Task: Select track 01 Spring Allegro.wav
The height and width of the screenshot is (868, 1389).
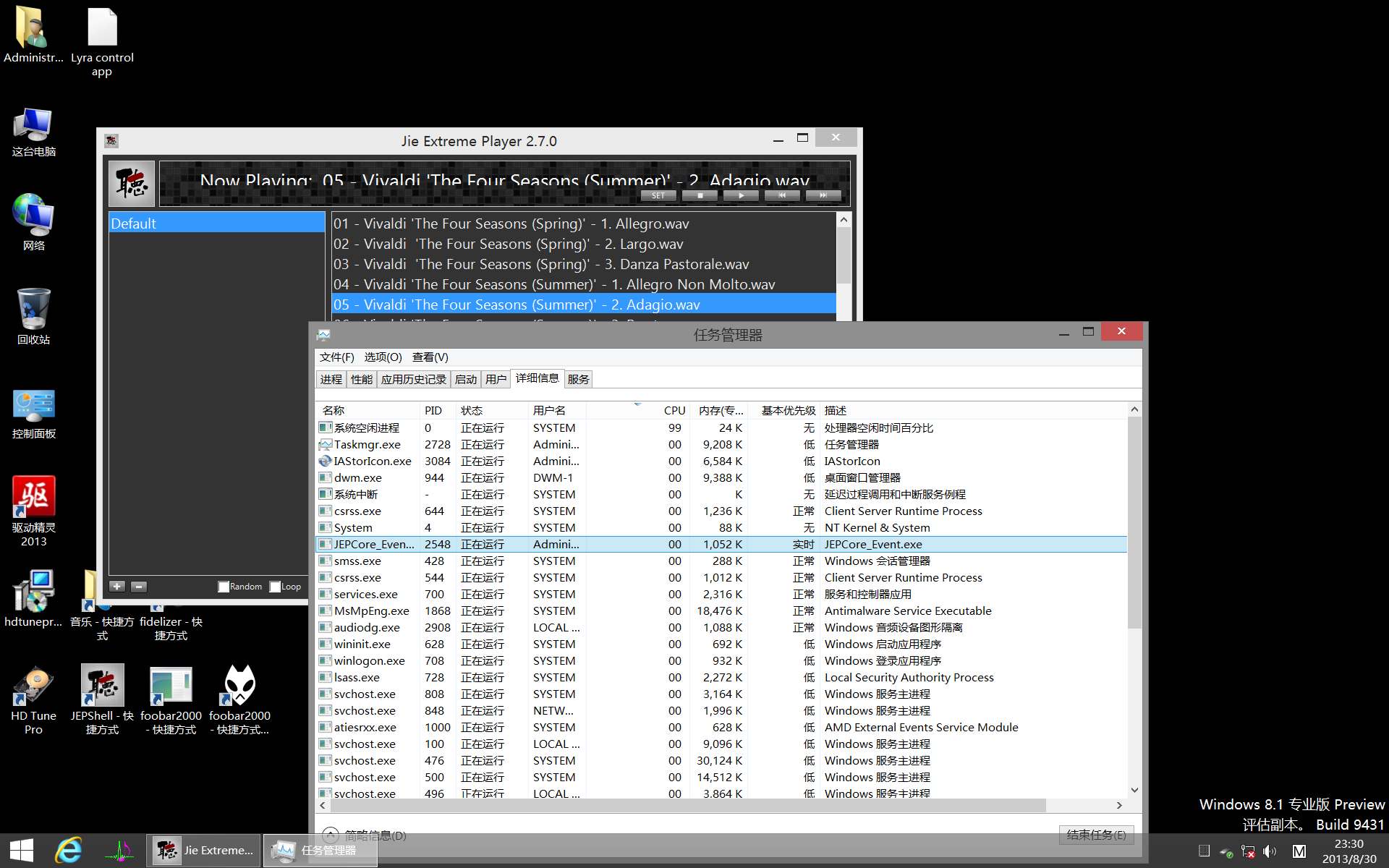Action: (583, 224)
